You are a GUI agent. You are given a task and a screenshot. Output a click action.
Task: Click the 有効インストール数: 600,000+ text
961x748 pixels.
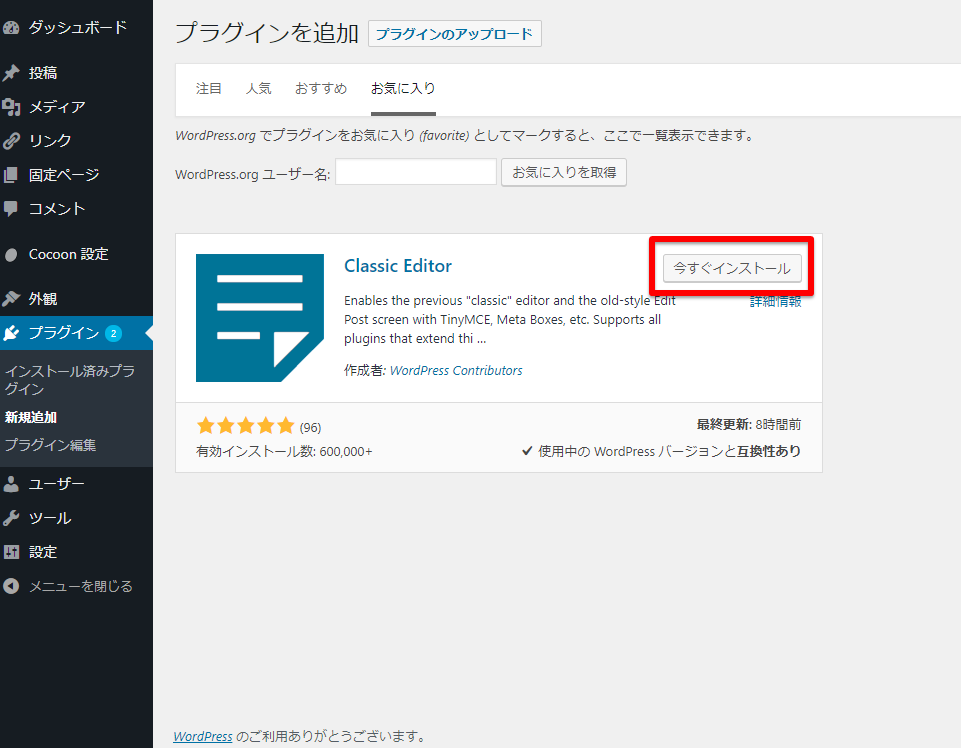[284, 452]
